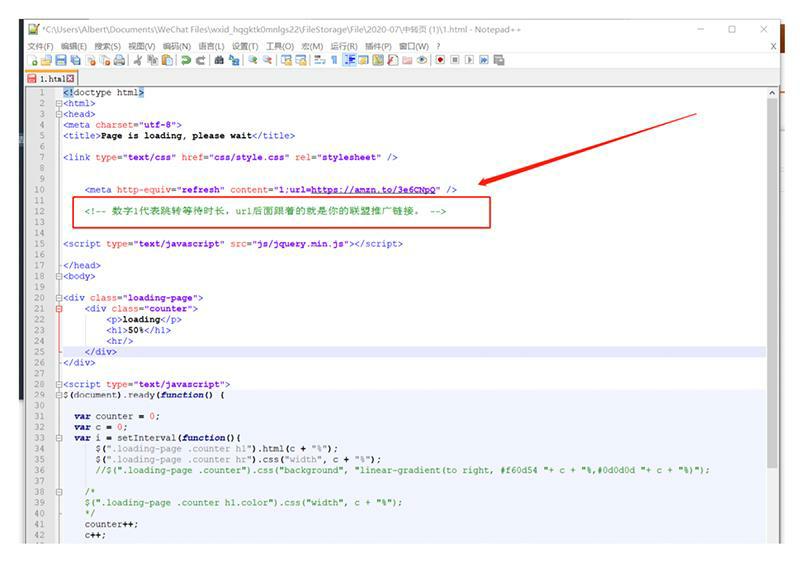Collapse the div class="counter" fold marker
The width and height of the screenshot is (800, 583).
pyautogui.click(x=59, y=309)
